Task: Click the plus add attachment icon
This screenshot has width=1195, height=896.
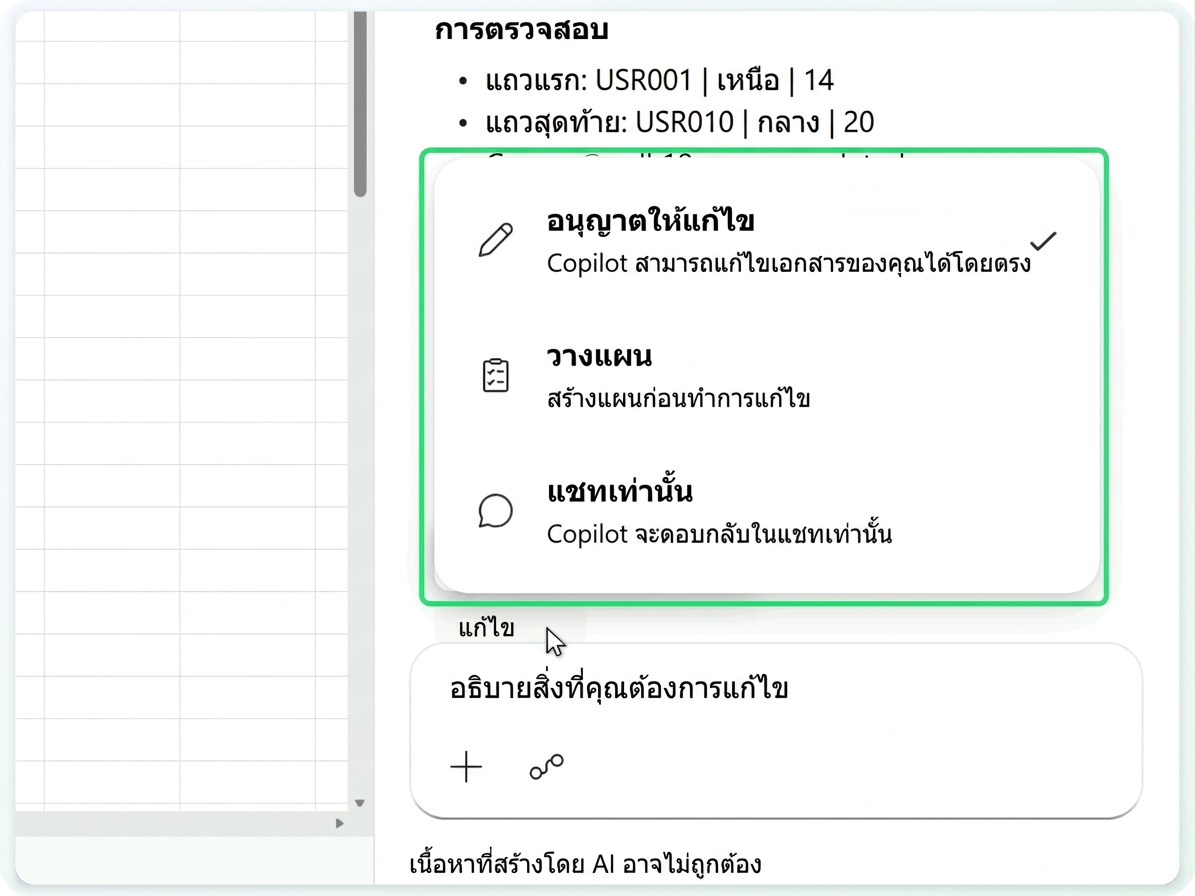Action: (466, 766)
